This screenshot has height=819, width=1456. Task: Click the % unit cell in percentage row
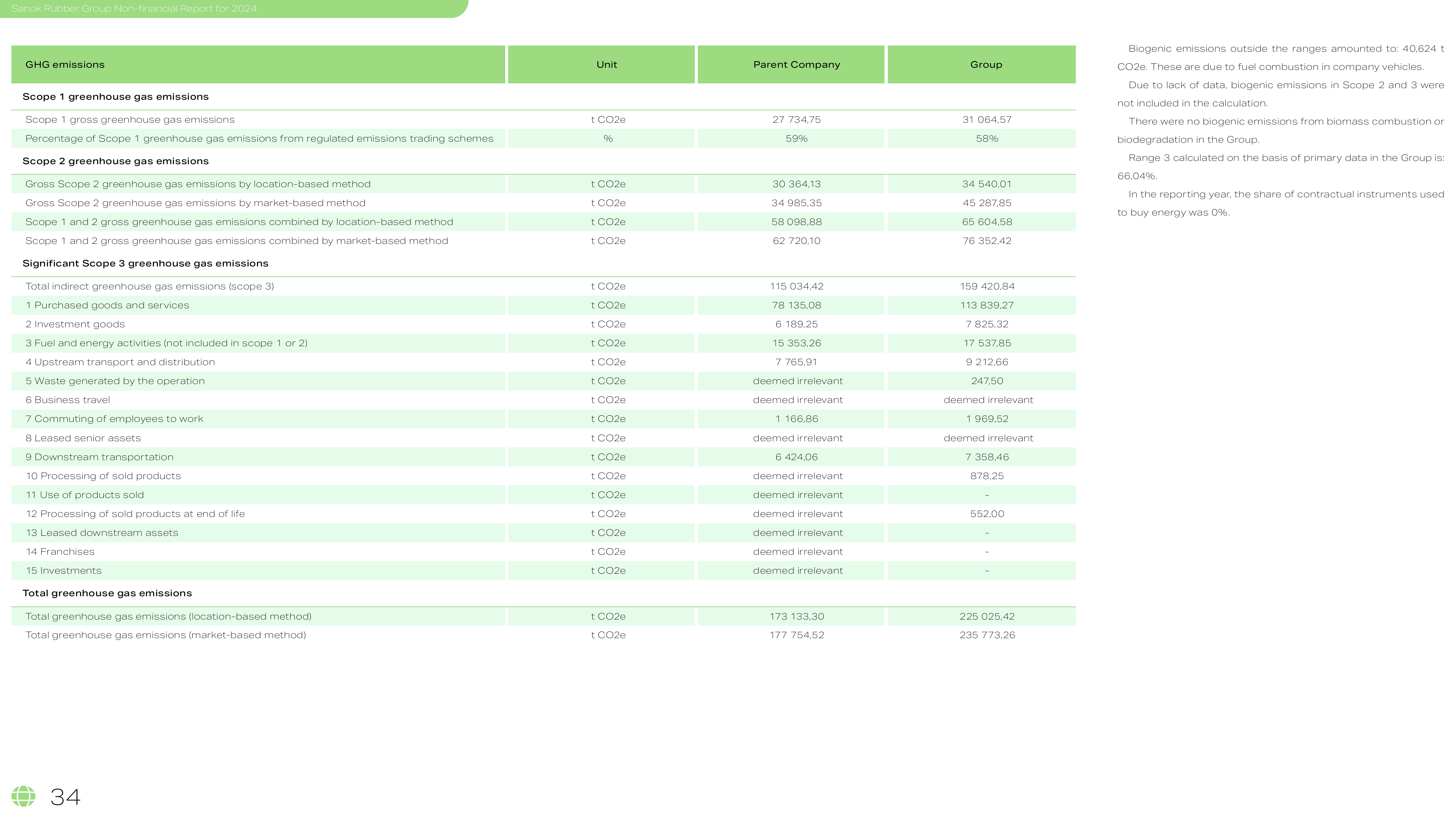tap(601, 138)
